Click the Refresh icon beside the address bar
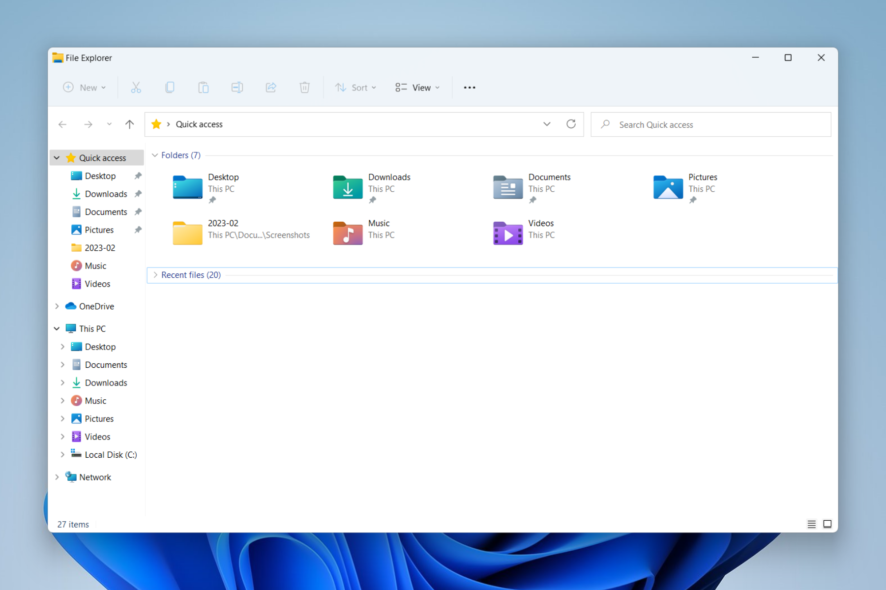Image resolution: width=886 pixels, height=590 pixels. tap(571, 124)
